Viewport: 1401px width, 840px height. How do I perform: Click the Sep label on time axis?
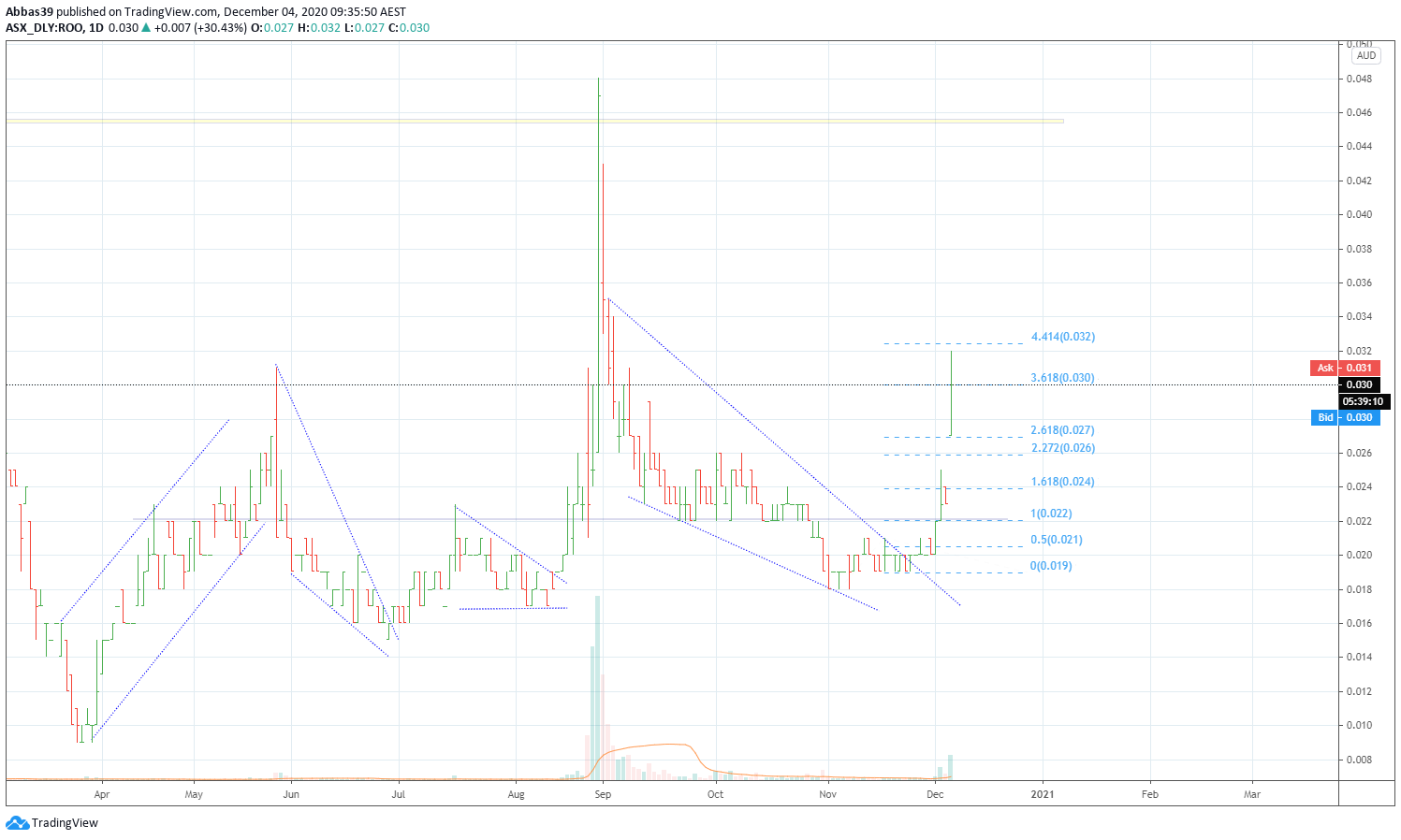click(603, 794)
